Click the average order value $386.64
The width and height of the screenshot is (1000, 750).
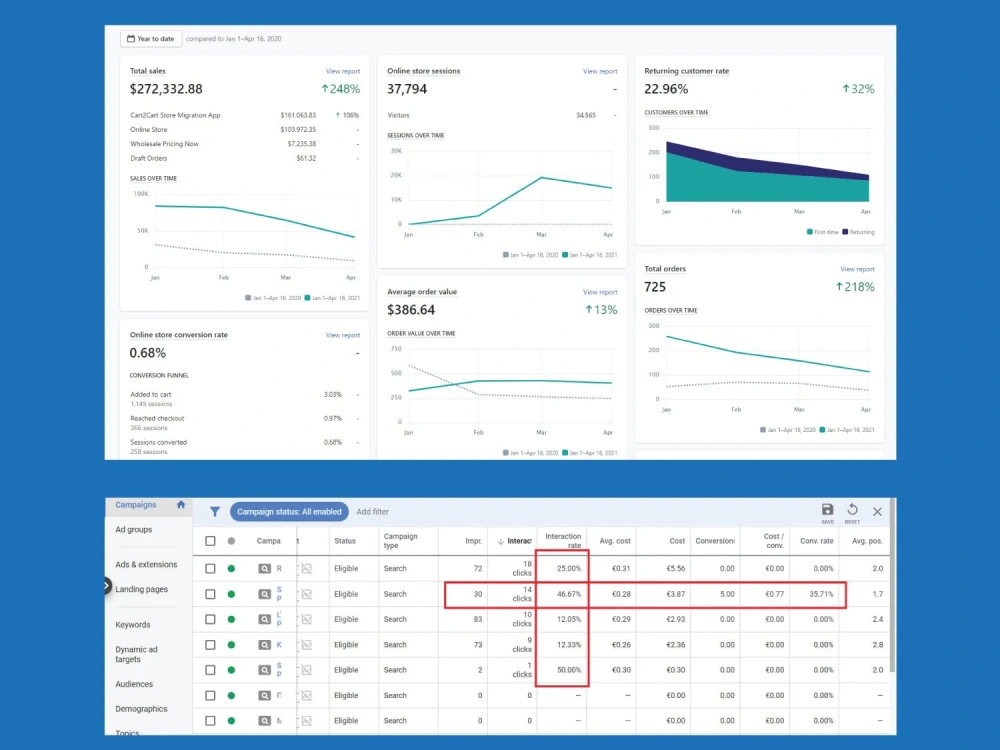click(x=411, y=310)
